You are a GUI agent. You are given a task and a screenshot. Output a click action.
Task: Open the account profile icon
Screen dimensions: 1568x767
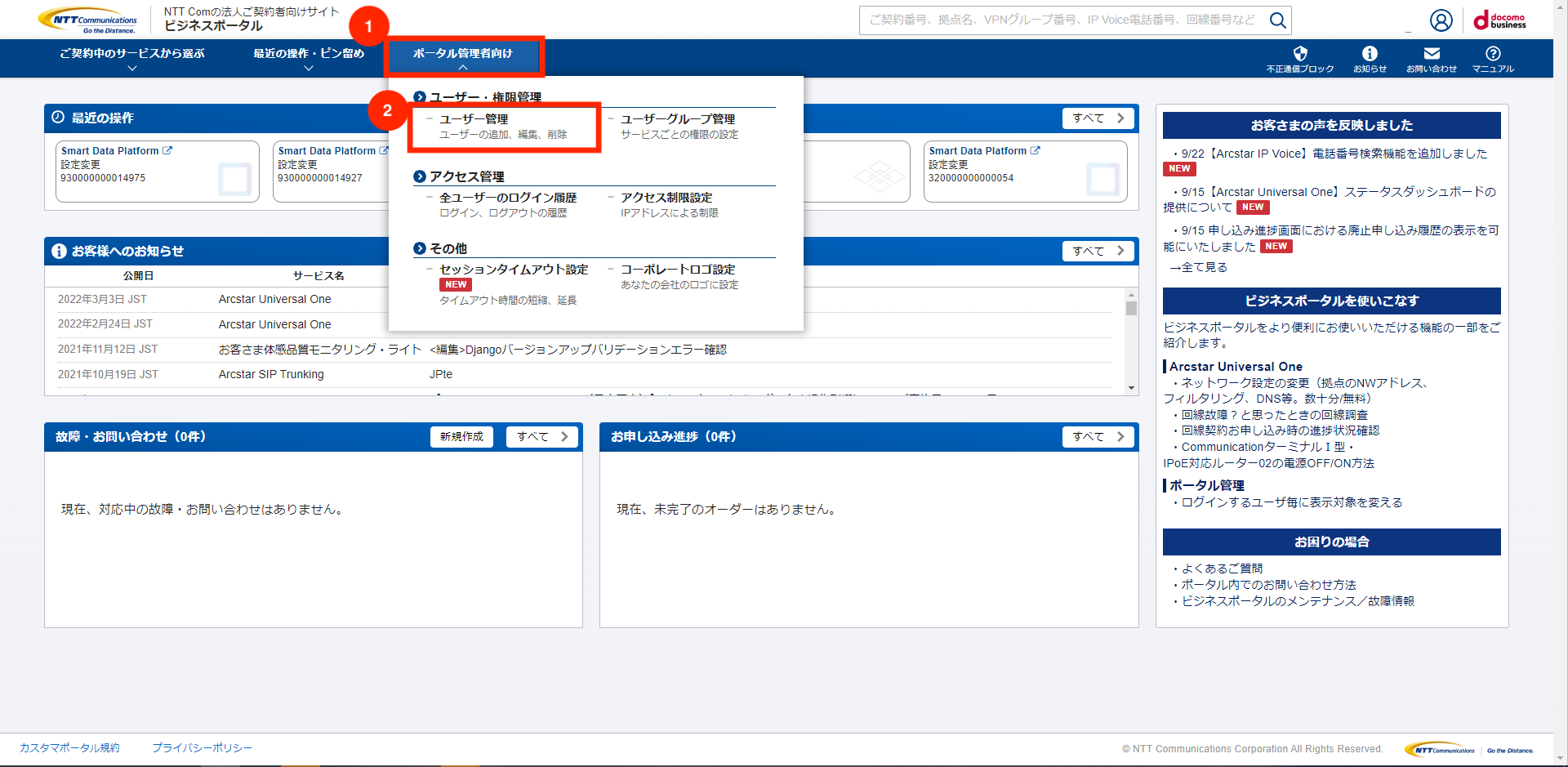coord(1441,20)
